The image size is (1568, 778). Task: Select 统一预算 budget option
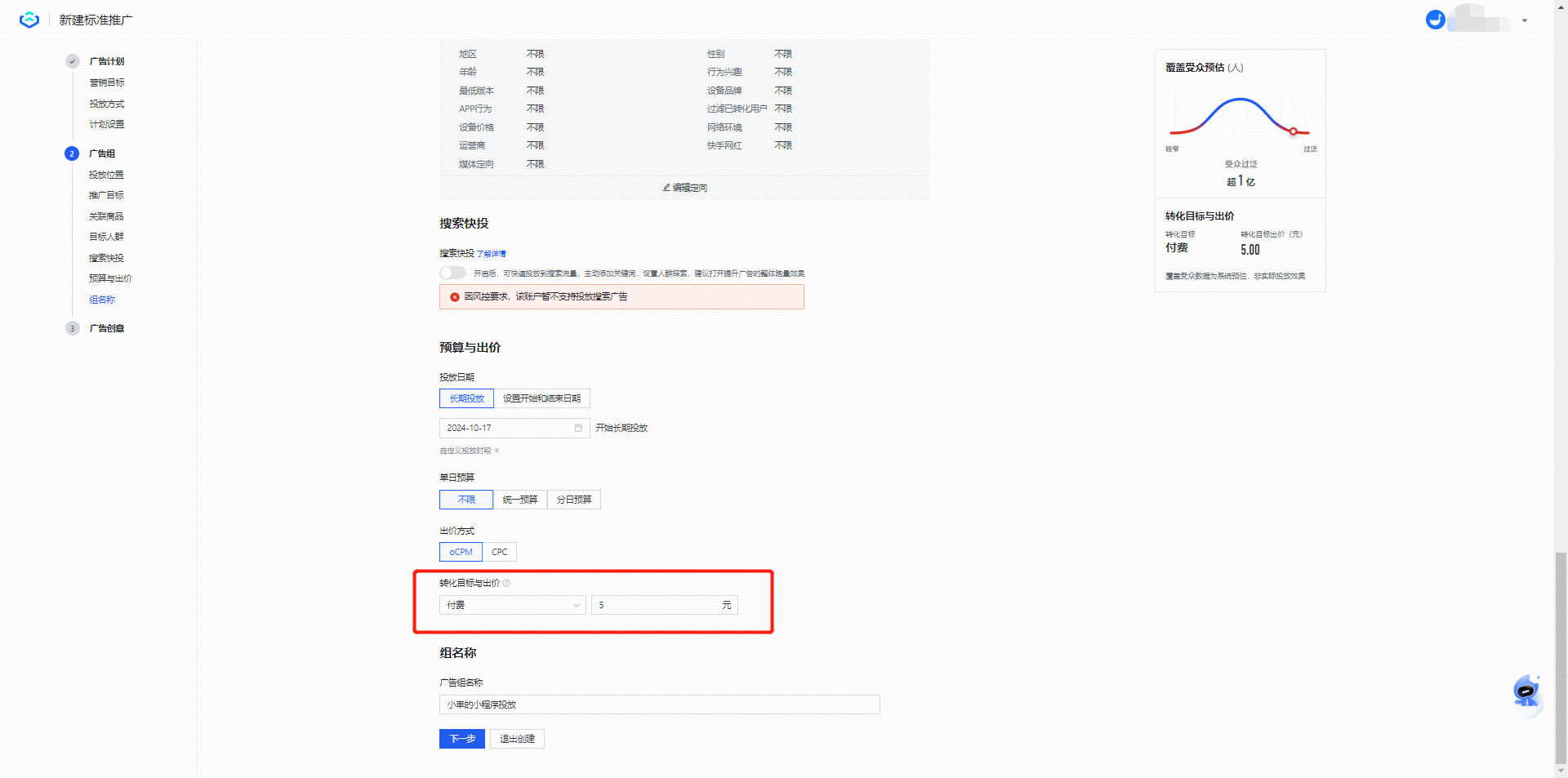pyautogui.click(x=520, y=500)
